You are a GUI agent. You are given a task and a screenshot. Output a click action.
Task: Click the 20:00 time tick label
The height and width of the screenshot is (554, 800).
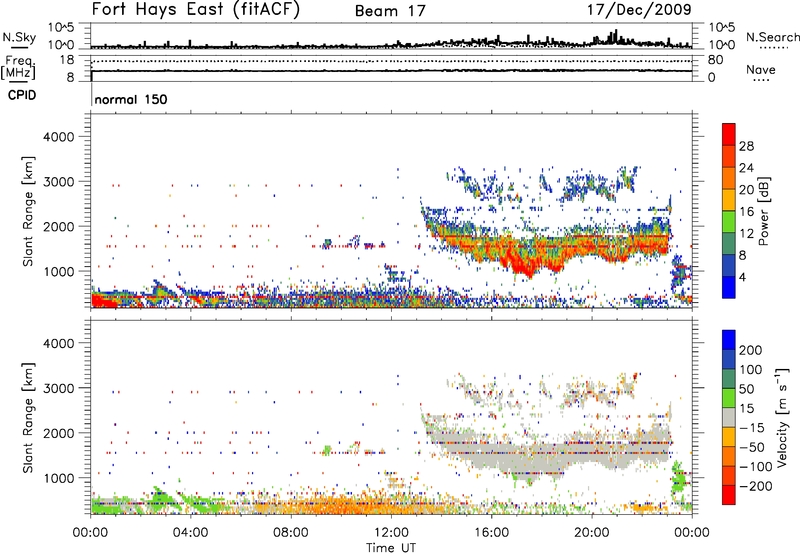592,533
